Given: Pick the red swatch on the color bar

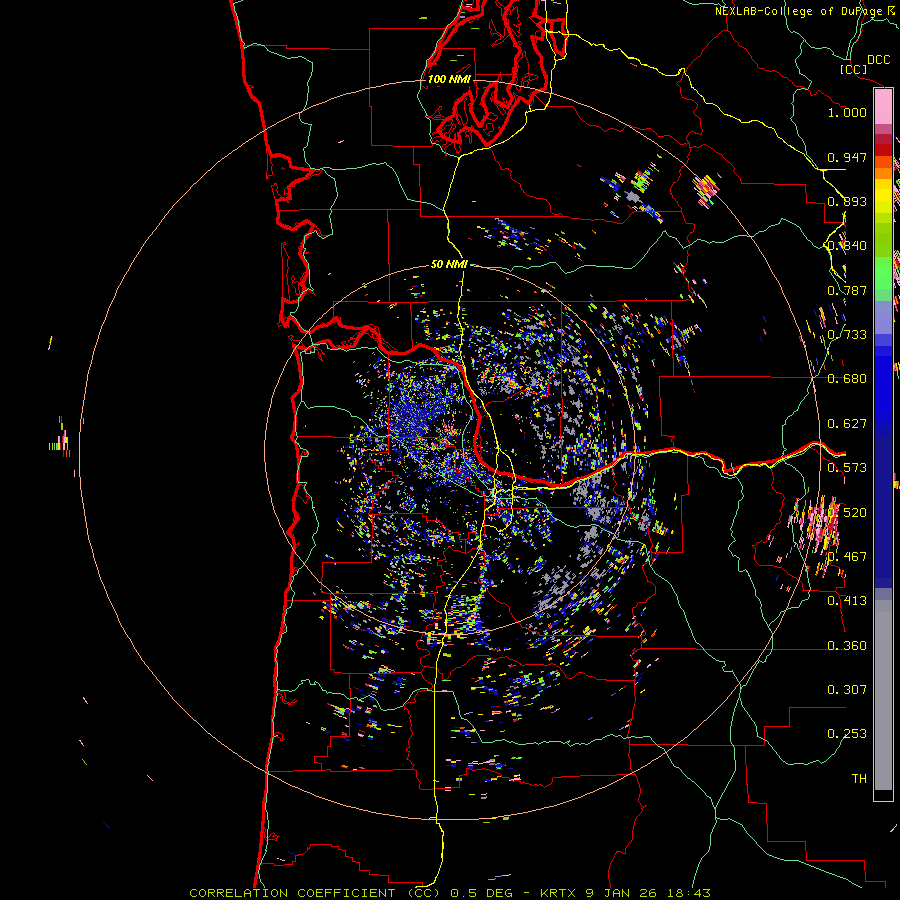Looking at the screenshot, I should point(883,150).
